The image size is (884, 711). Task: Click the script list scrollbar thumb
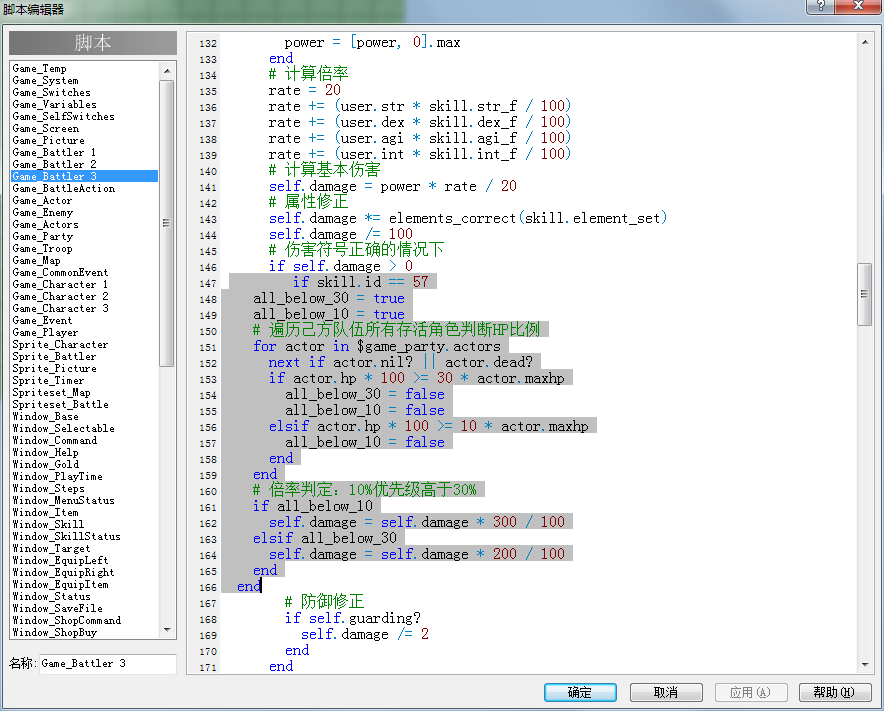(x=167, y=223)
